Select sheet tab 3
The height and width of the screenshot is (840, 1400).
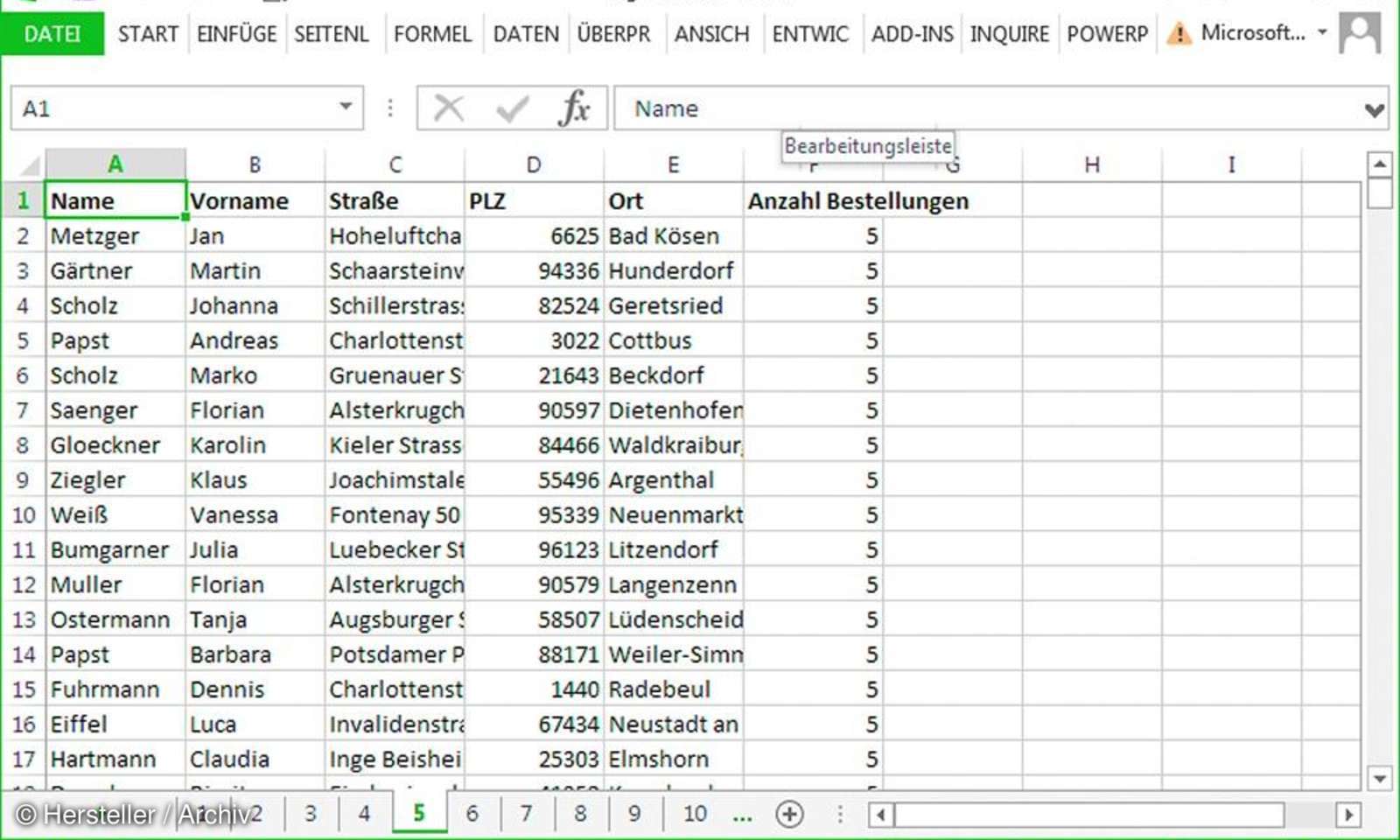(310, 814)
